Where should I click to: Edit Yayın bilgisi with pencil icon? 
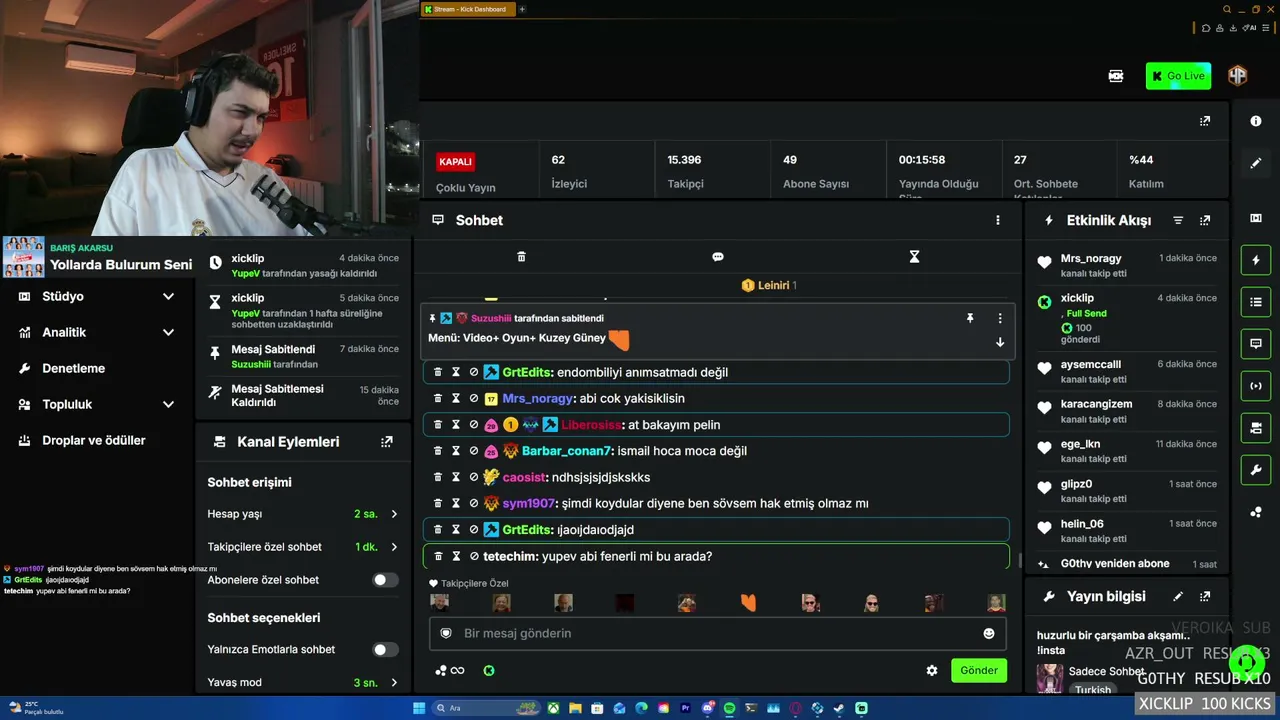click(1178, 597)
